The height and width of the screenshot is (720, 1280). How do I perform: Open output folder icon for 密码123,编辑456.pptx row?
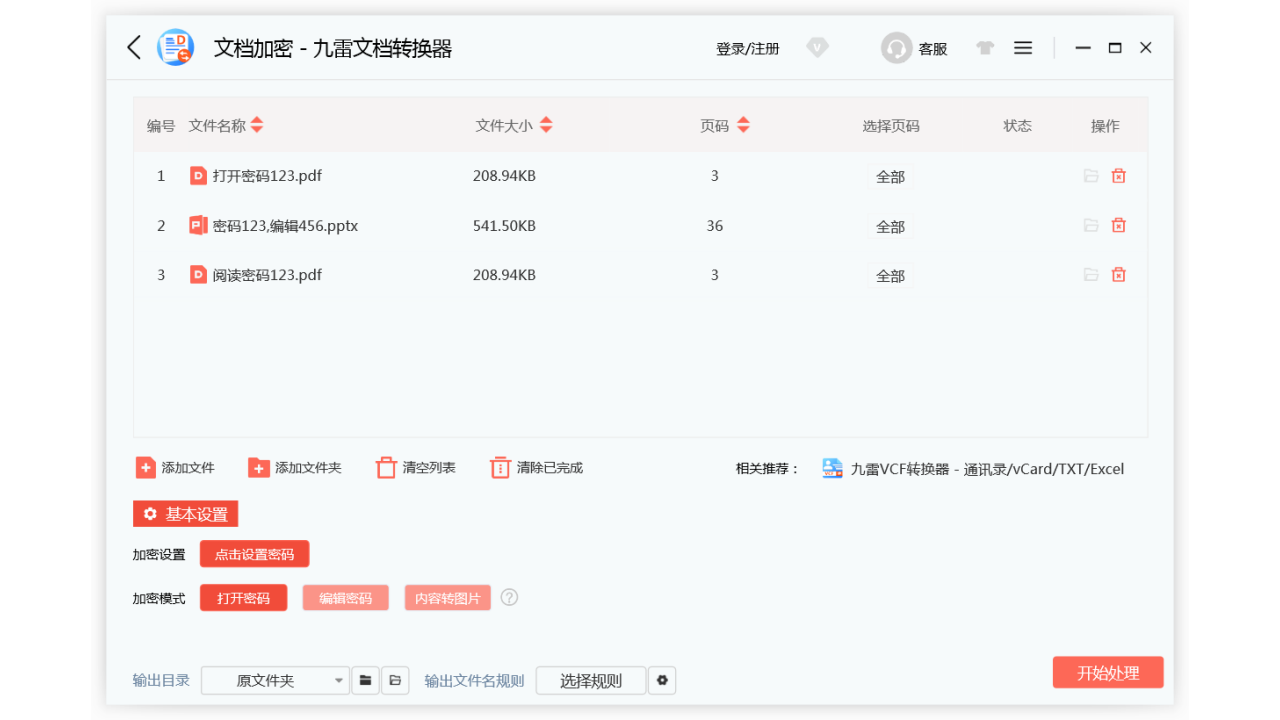1090,225
